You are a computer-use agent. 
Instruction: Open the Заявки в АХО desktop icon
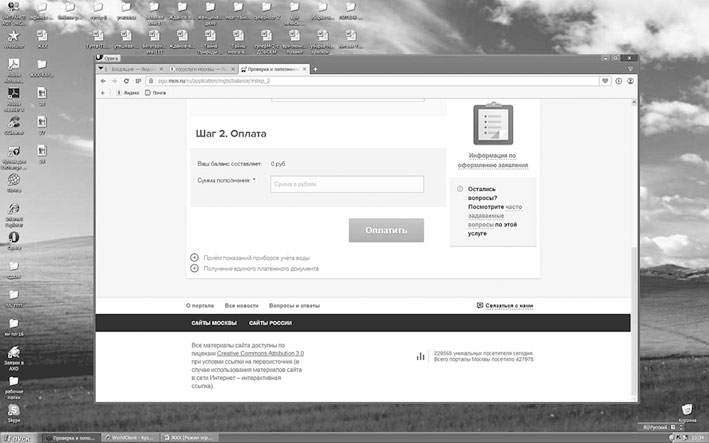[x=14, y=357]
